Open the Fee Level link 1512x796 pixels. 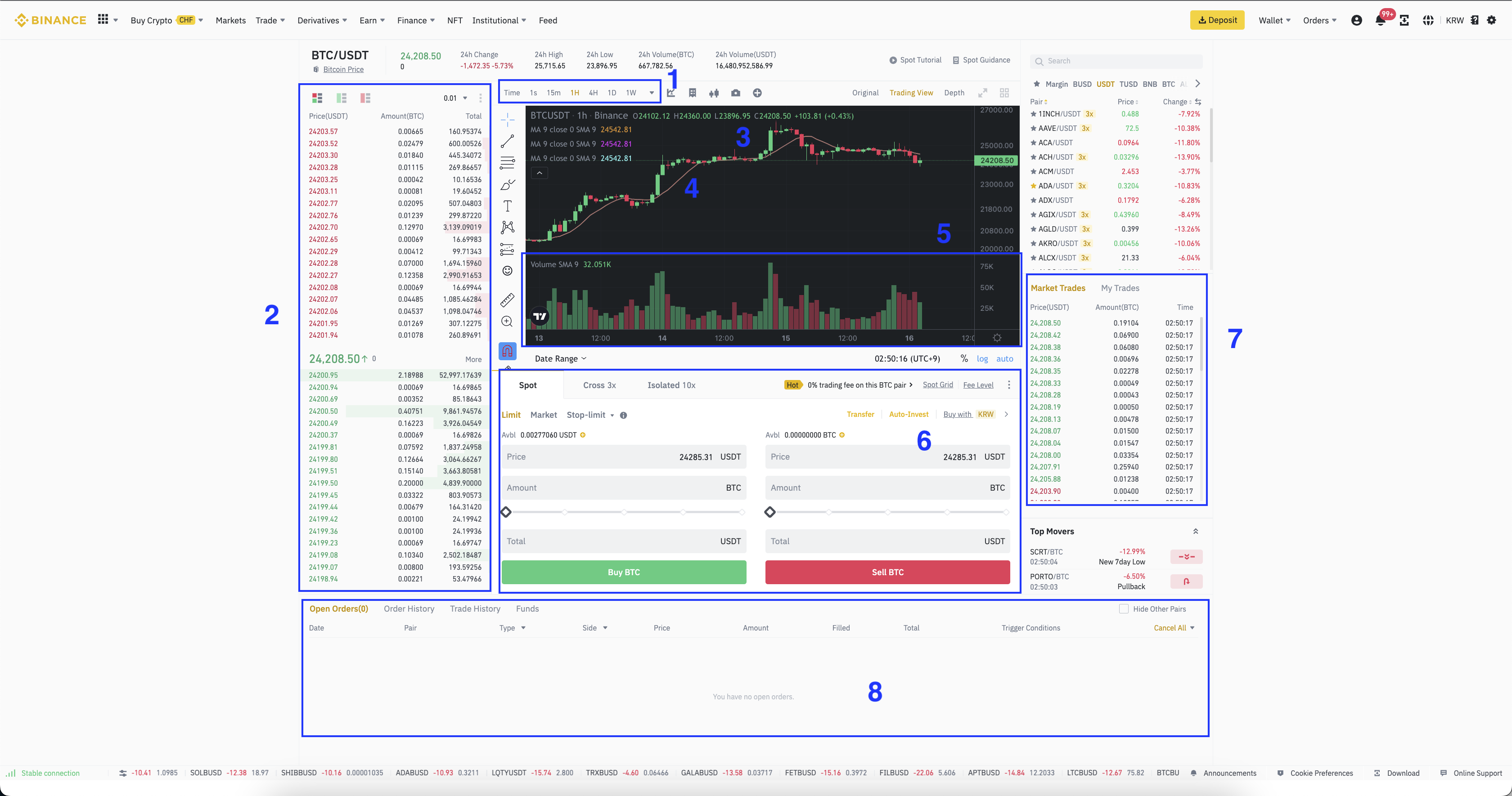click(978, 385)
